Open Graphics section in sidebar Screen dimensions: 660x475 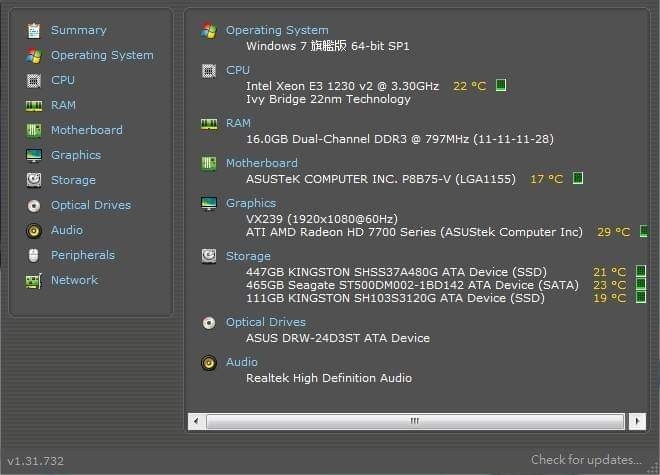[x=76, y=155]
